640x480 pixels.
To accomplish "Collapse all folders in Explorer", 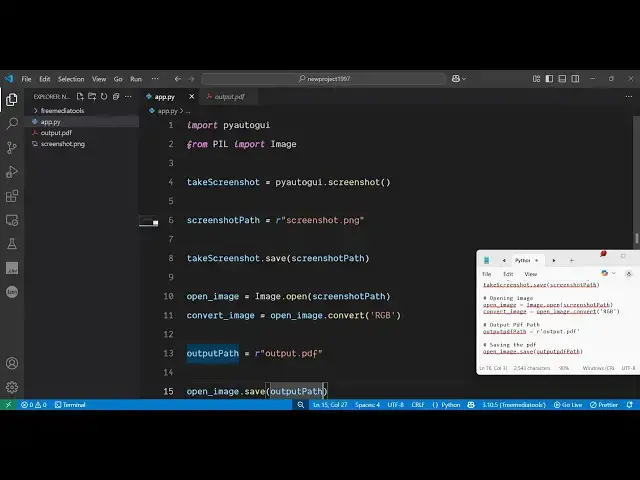I will 116,97.
